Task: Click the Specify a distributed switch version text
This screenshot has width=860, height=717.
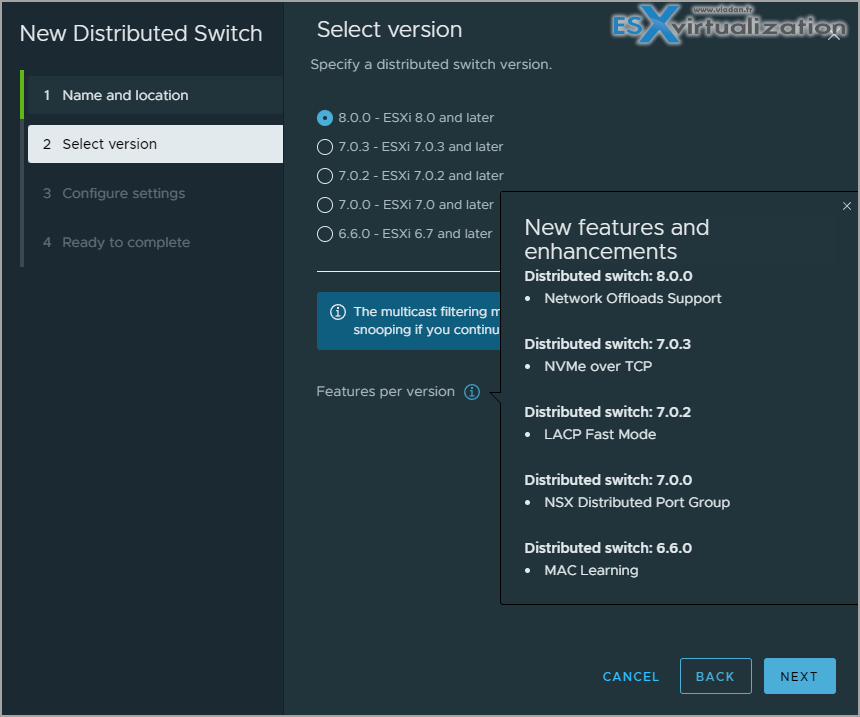Action: 431,65
